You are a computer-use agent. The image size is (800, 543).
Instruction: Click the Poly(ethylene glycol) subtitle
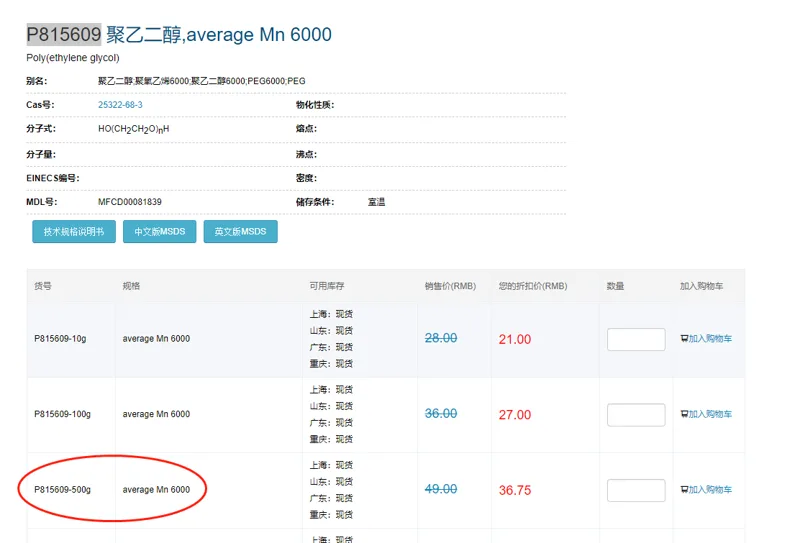pos(73,58)
